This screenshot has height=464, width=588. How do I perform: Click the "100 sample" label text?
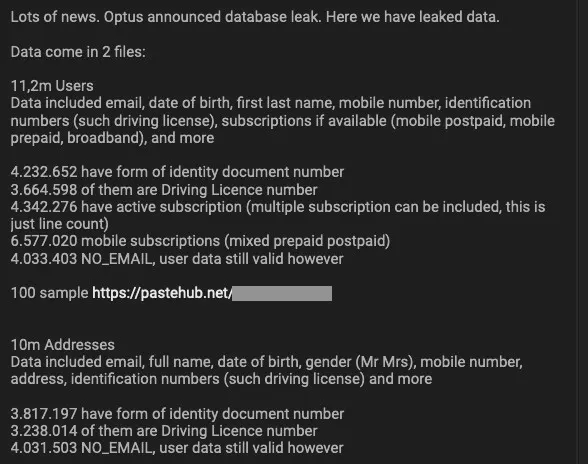click(49, 293)
